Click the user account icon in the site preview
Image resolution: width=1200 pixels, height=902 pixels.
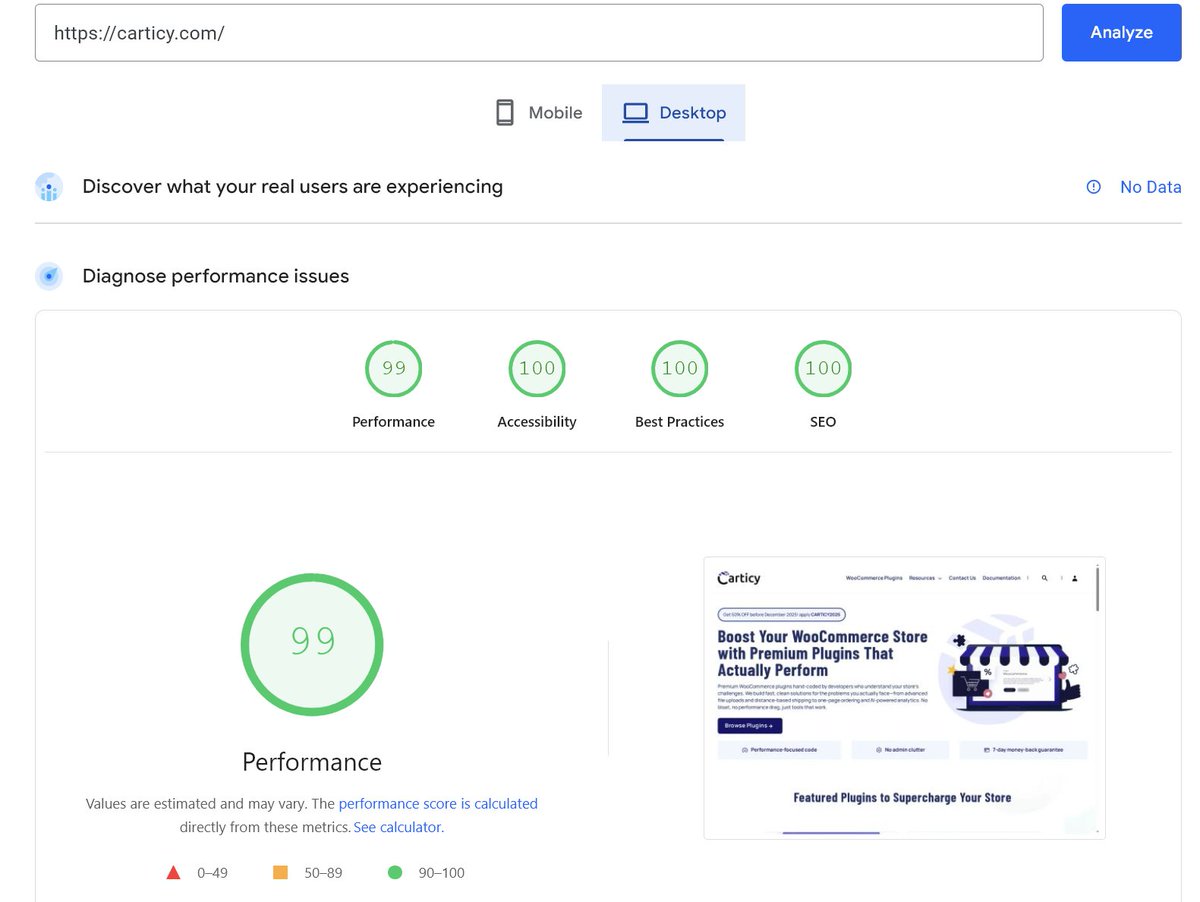pyautogui.click(x=1076, y=578)
